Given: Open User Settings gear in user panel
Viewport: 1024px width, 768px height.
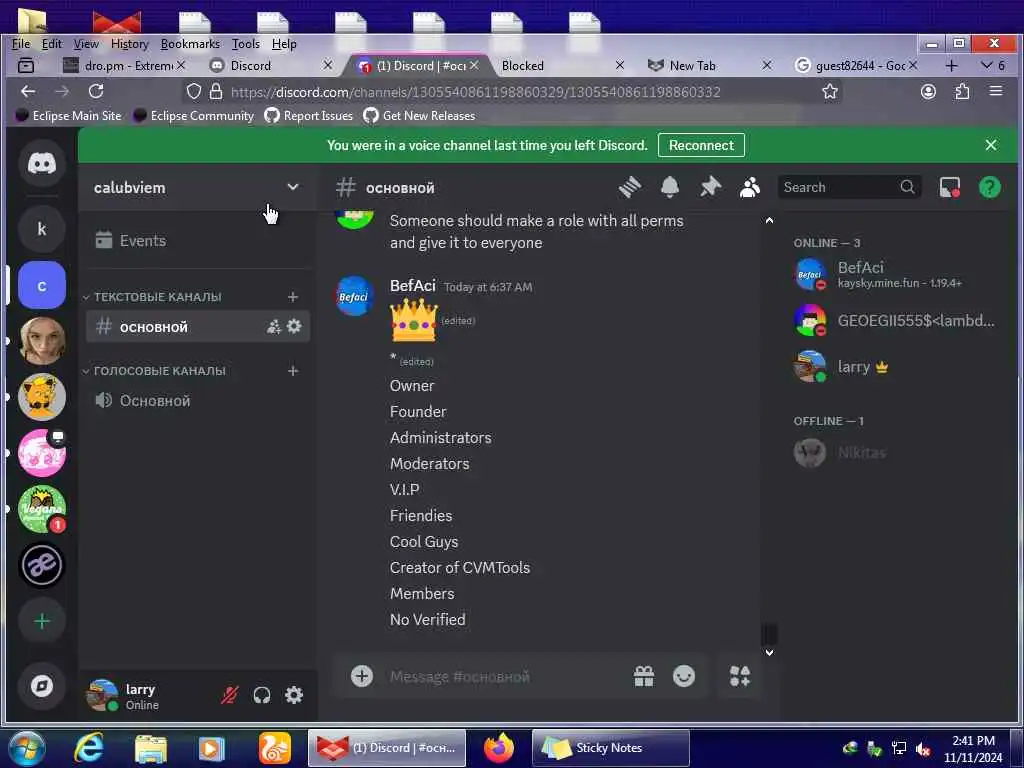Looking at the screenshot, I should [295, 695].
